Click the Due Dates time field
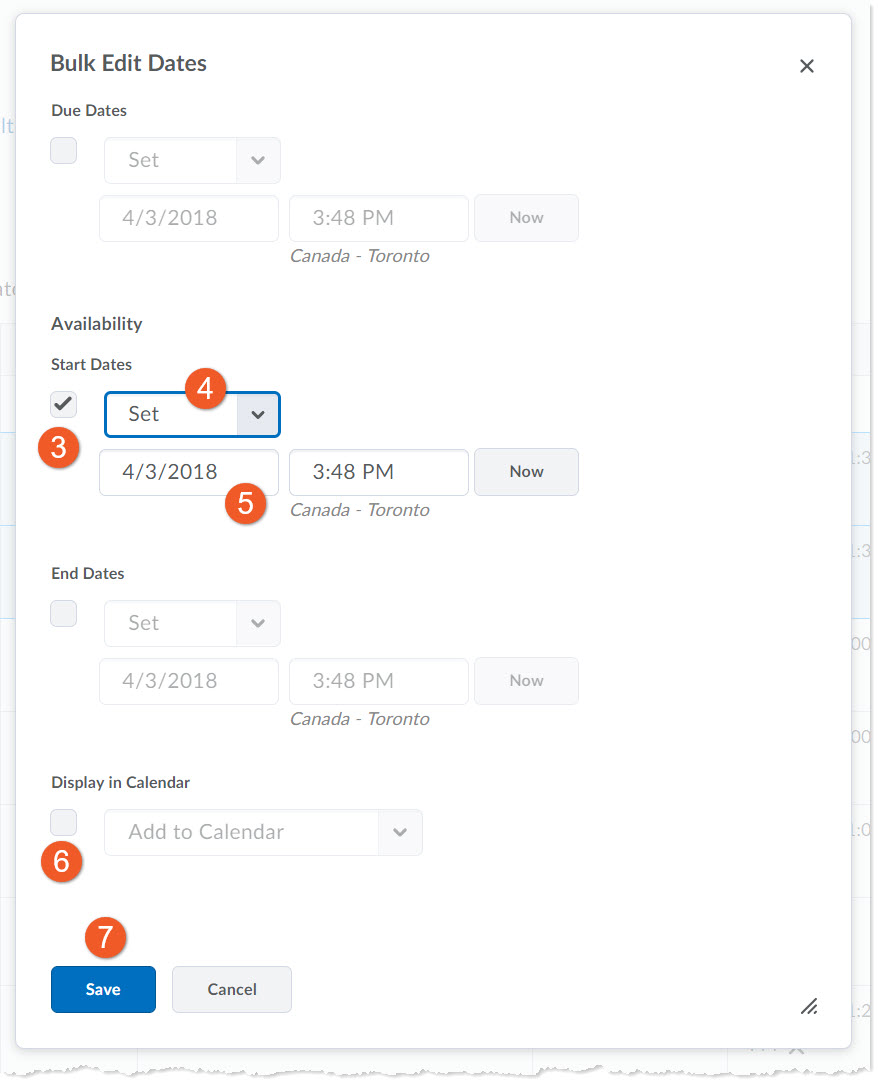 pyautogui.click(x=378, y=218)
